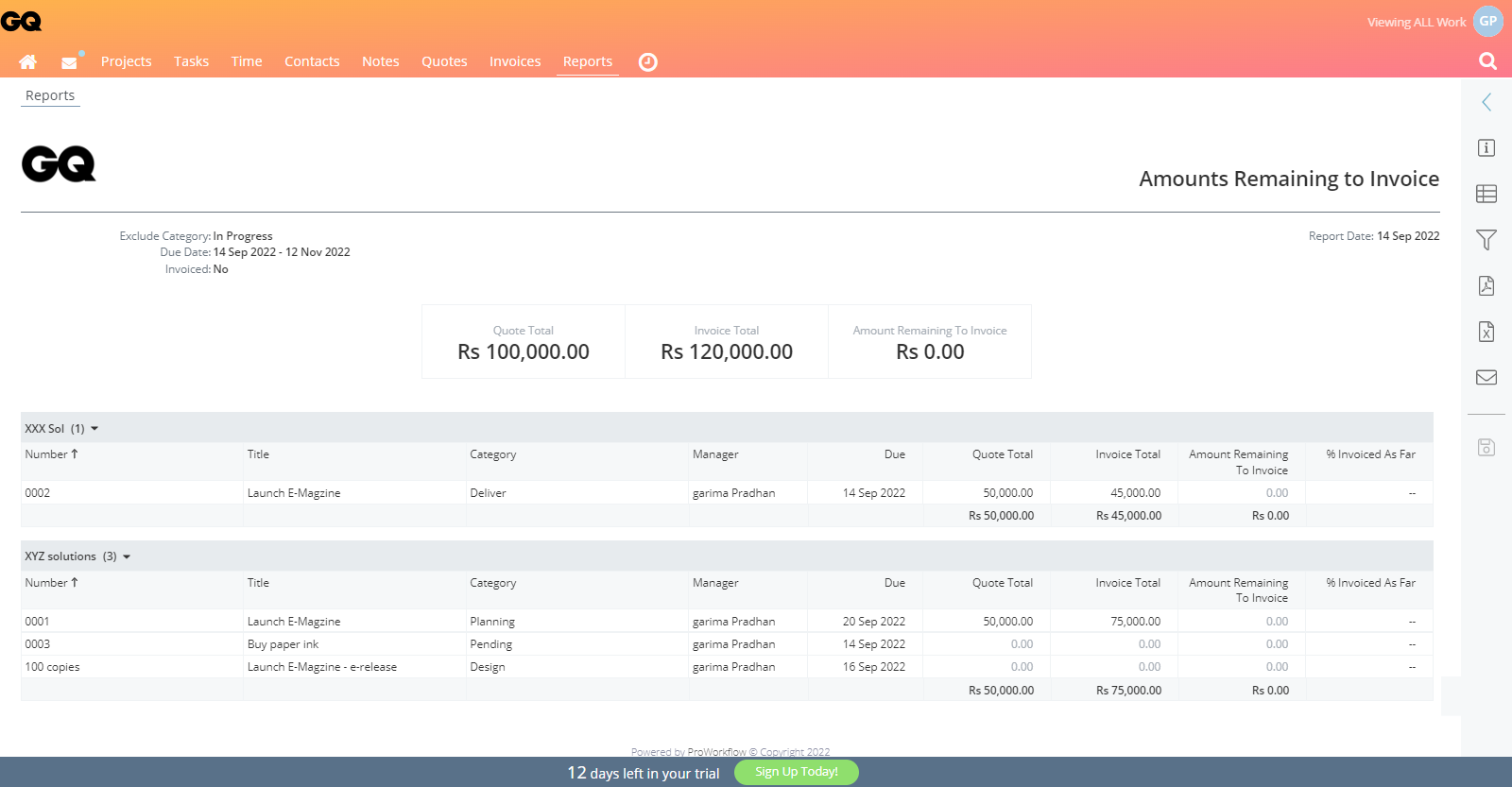Email the report envelope icon
This screenshot has height=787, width=1512.
pos(1486,377)
